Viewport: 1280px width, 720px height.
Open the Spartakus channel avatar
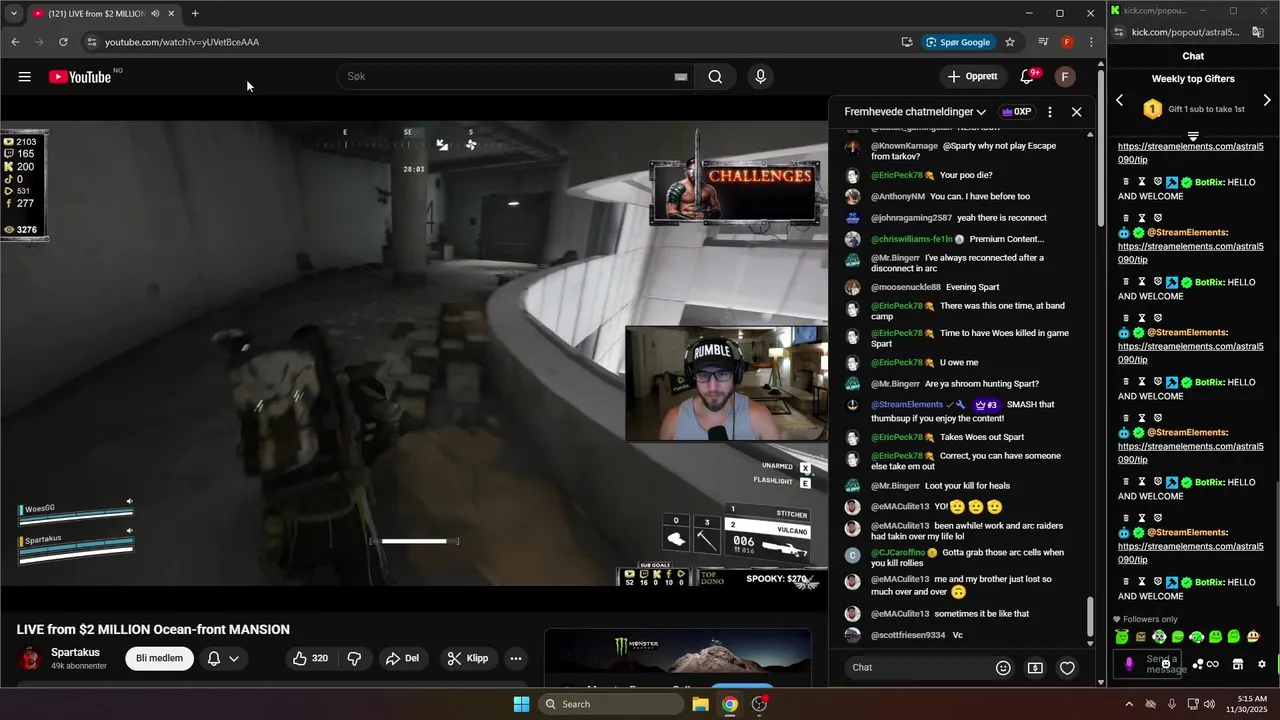pos(31,658)
